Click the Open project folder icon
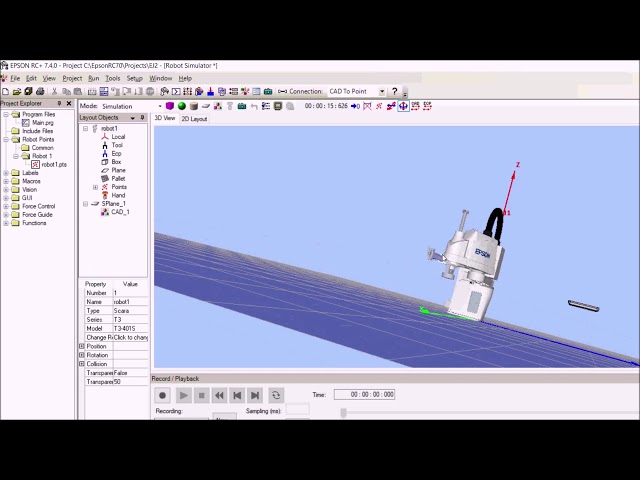This screenshot has height=480, width=640. pyautogui.click(x=17, y=91)
